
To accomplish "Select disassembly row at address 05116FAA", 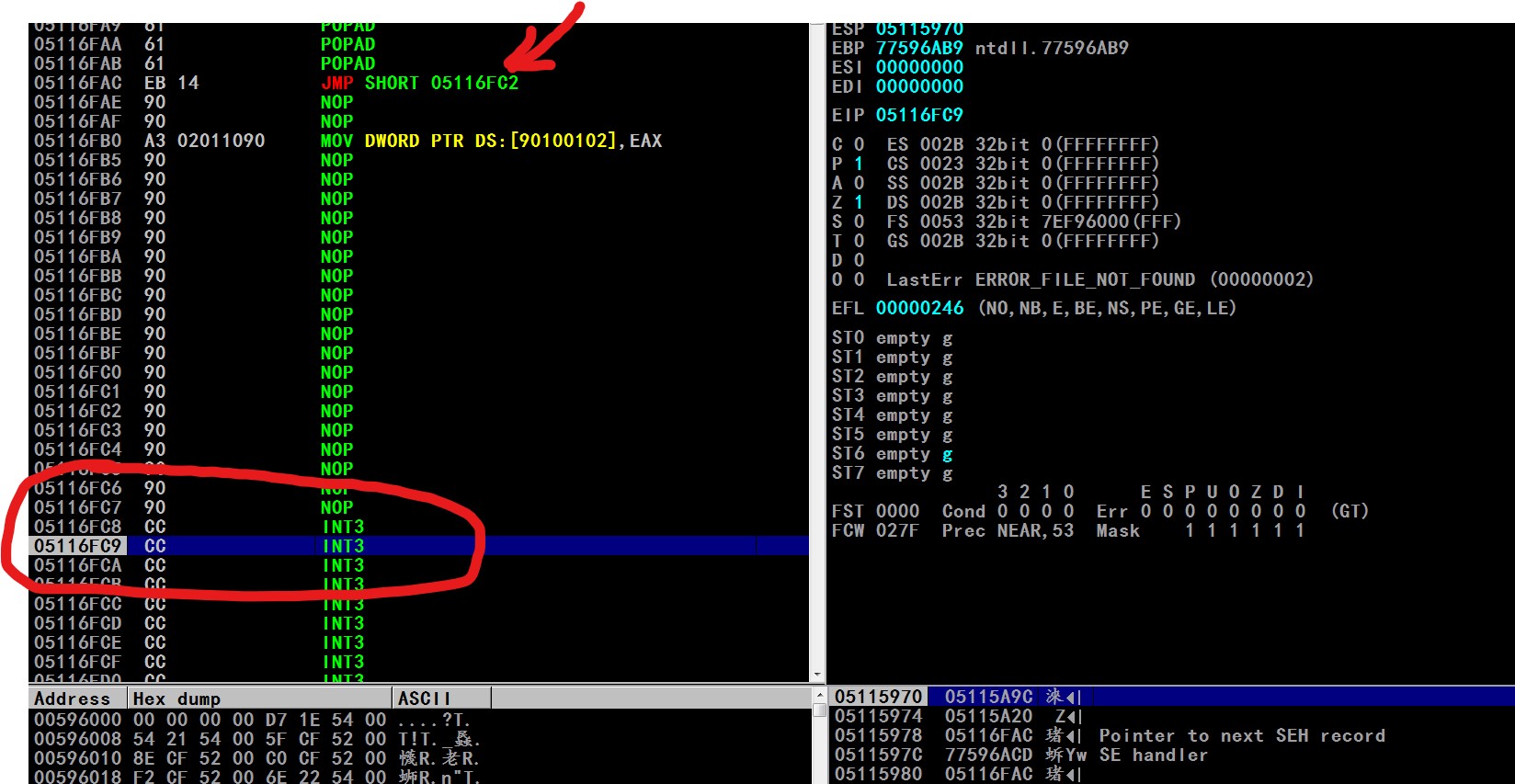I will click(419, 44).
